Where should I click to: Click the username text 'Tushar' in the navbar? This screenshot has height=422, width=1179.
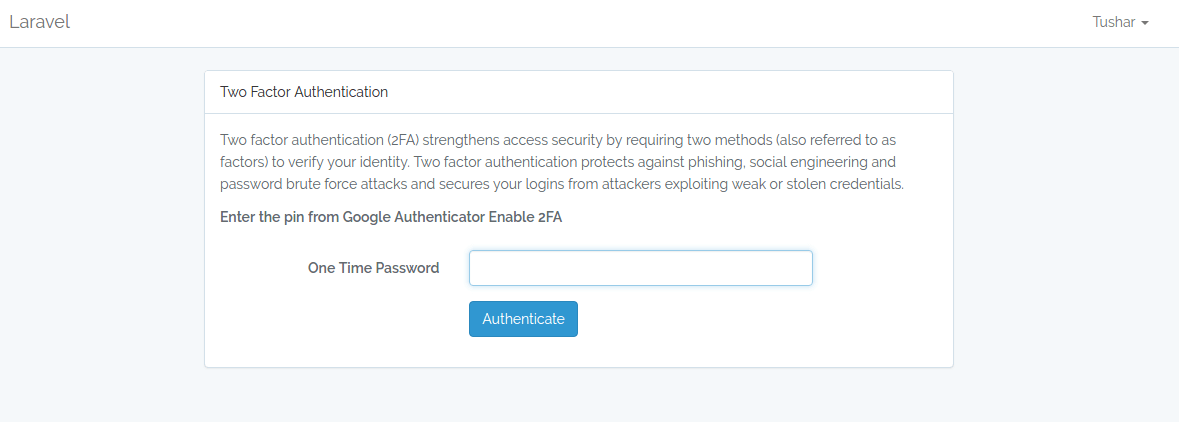1113,22
